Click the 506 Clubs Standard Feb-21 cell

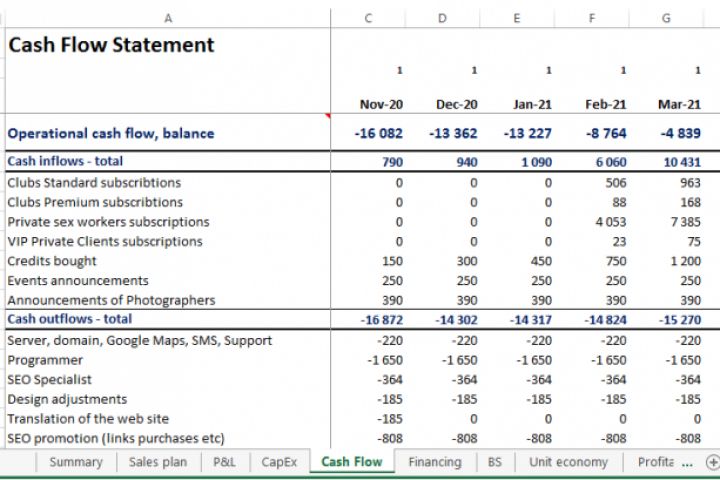point(615,183)
